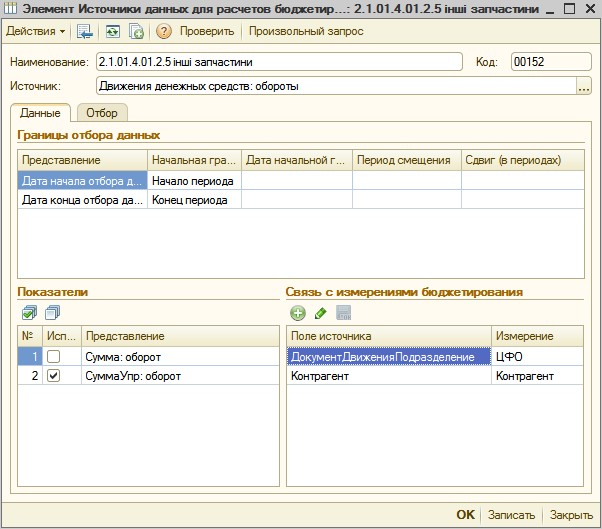The width and height of the screenshot is (602, 529).
Task: Check all indicators icon in Показатели
Action: (x=28, y=314)
